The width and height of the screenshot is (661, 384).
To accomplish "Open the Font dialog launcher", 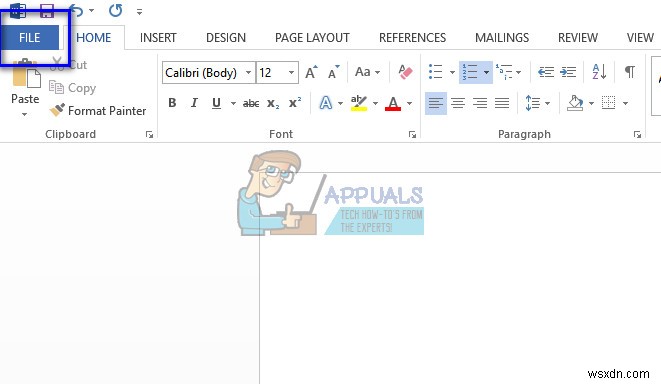I will tap(412, 134).
